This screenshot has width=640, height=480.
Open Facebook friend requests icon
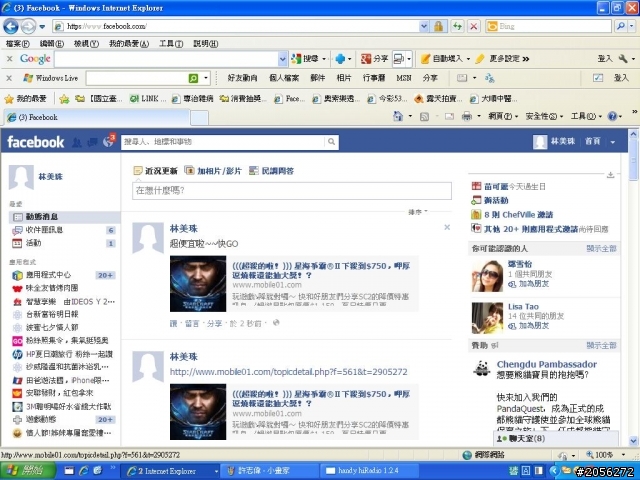pyautogui.click(x=77, y=142)
